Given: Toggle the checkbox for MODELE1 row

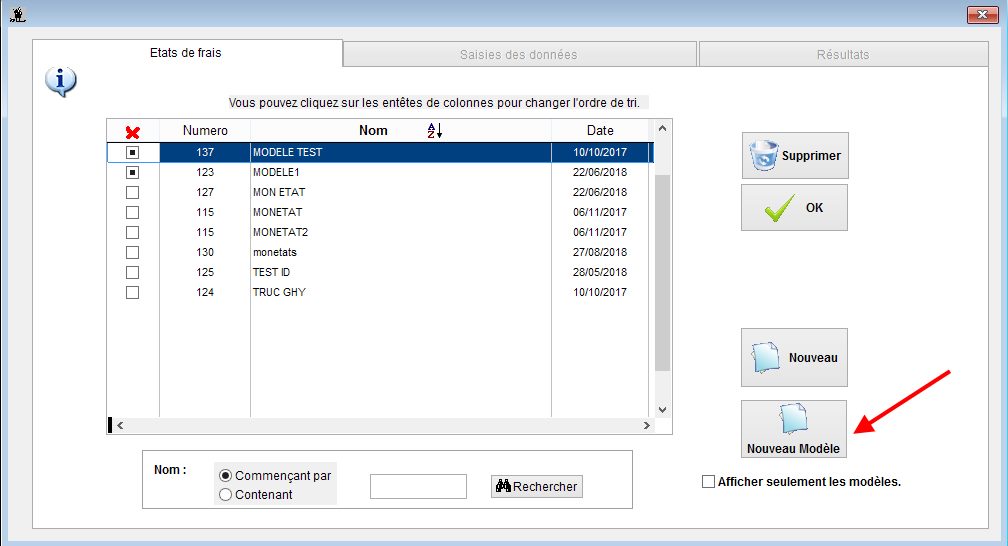Looking at the screenshot, I should [132, 172].
